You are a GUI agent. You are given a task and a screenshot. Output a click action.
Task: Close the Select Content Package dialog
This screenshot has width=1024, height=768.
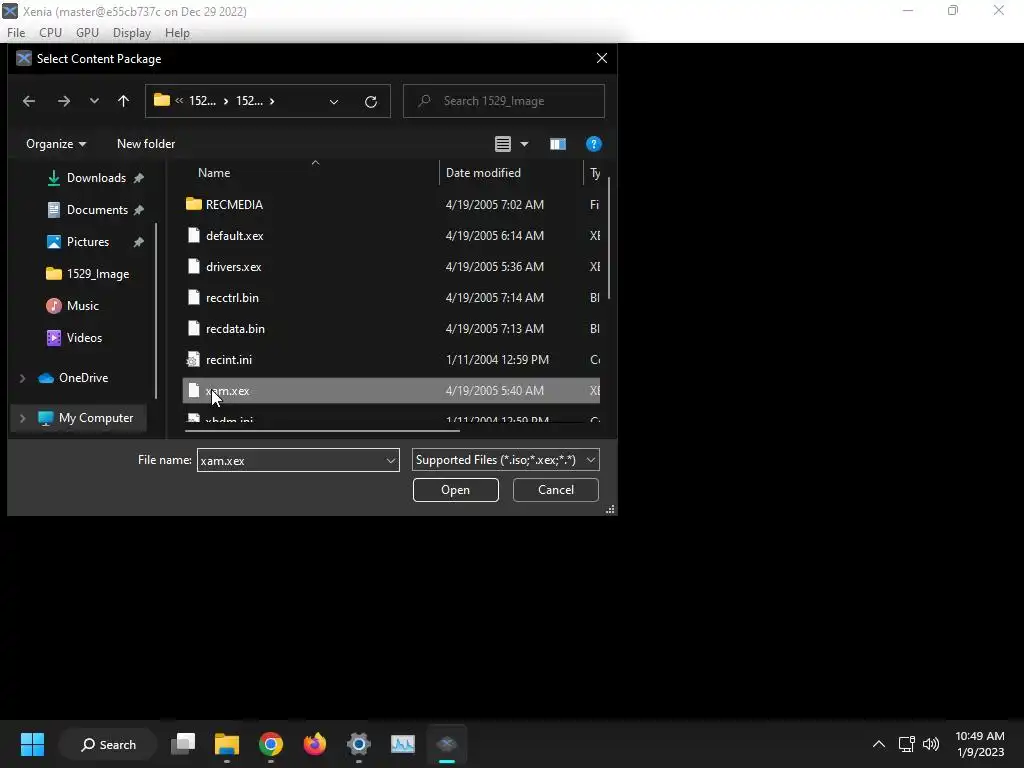tap(601, 58)
